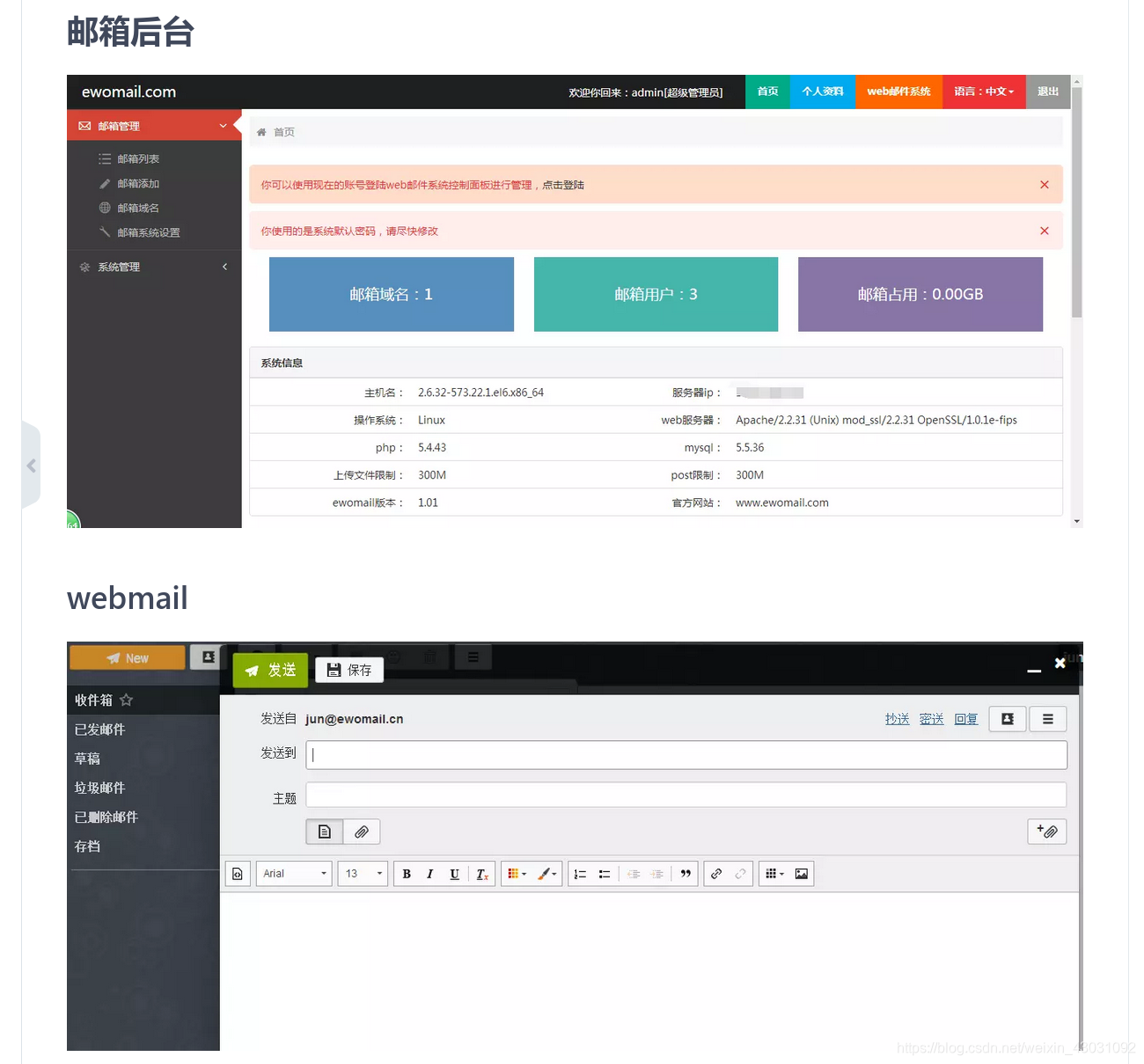This screenshot has height=1064, width=1144.
Task: Insert a hyperlink in the email body
Action: [x=716, y=873]
